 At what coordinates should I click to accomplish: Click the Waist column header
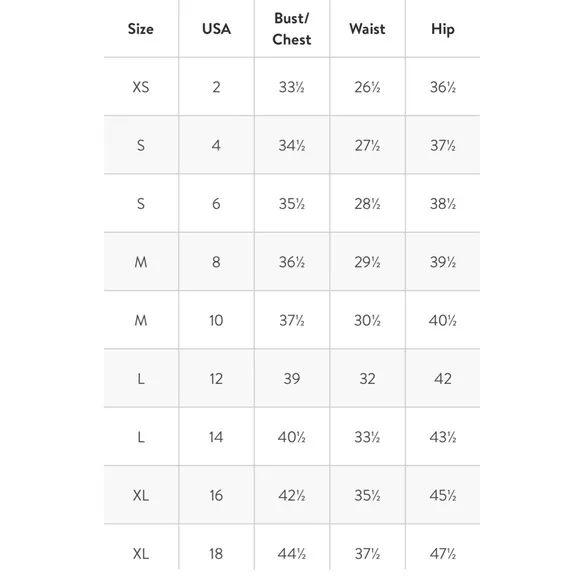367,29
